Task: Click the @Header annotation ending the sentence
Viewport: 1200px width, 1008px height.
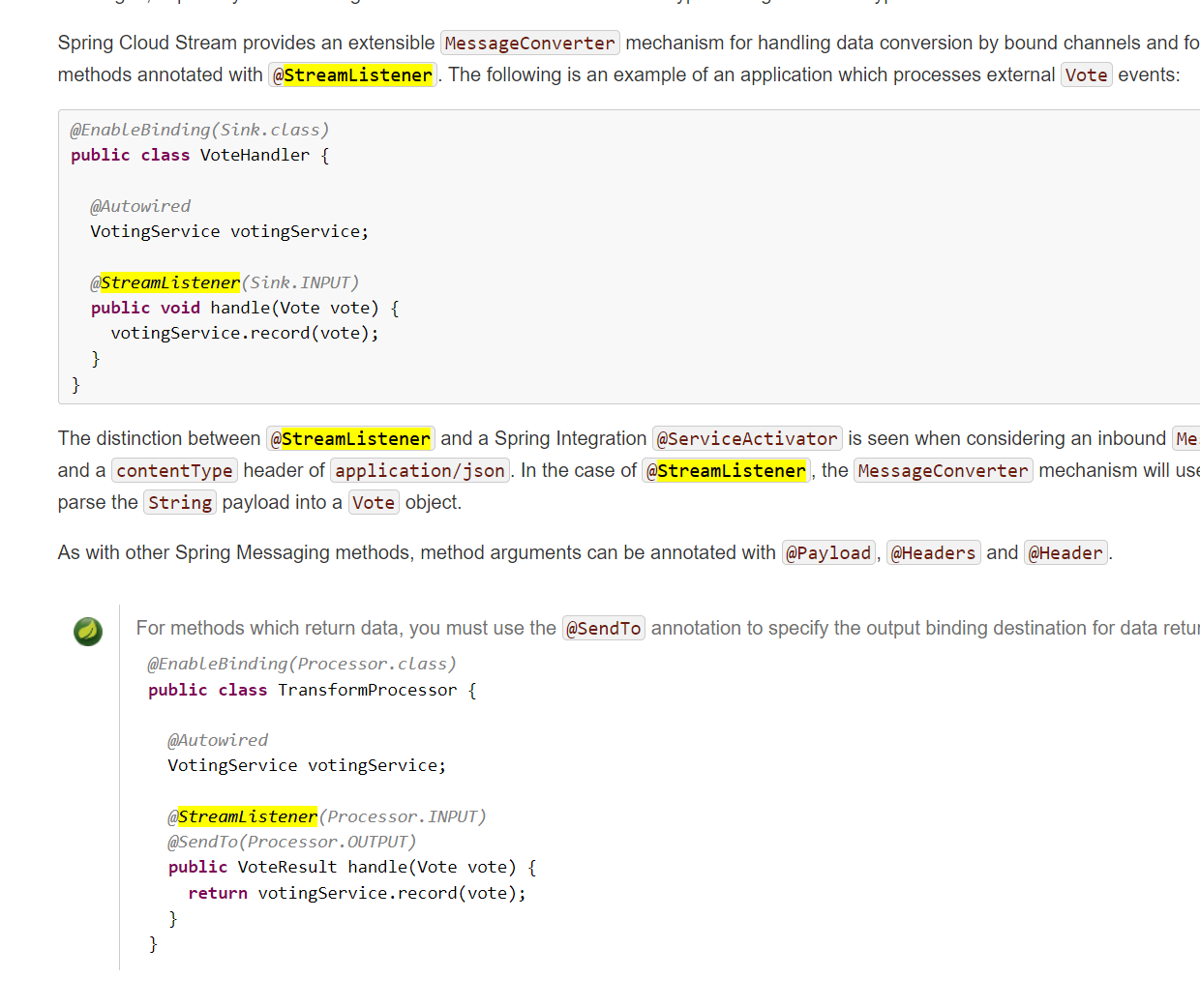Action: pyautogui.click(x=1065, y=552)
